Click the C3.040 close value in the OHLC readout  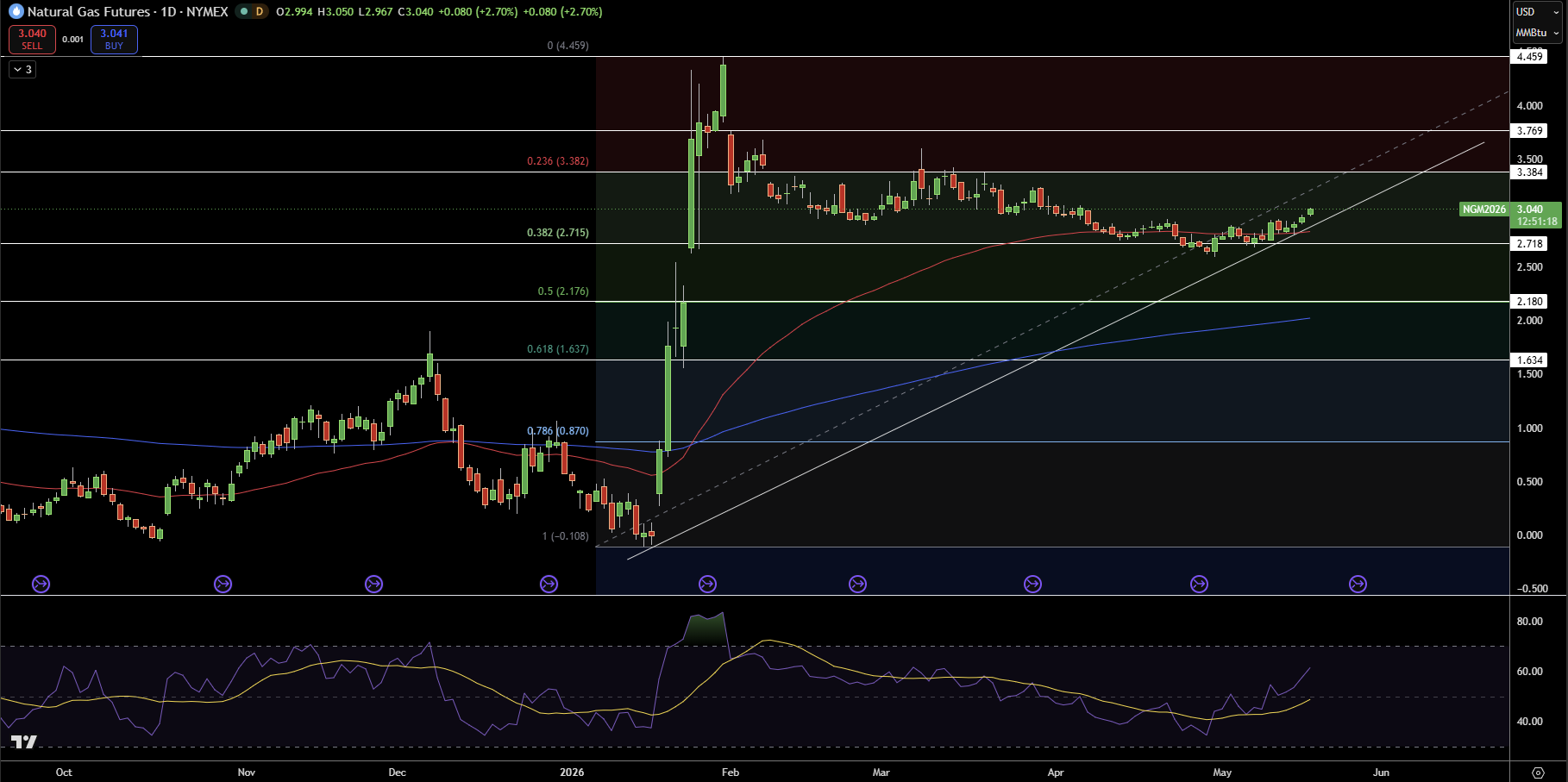point(415,12)
